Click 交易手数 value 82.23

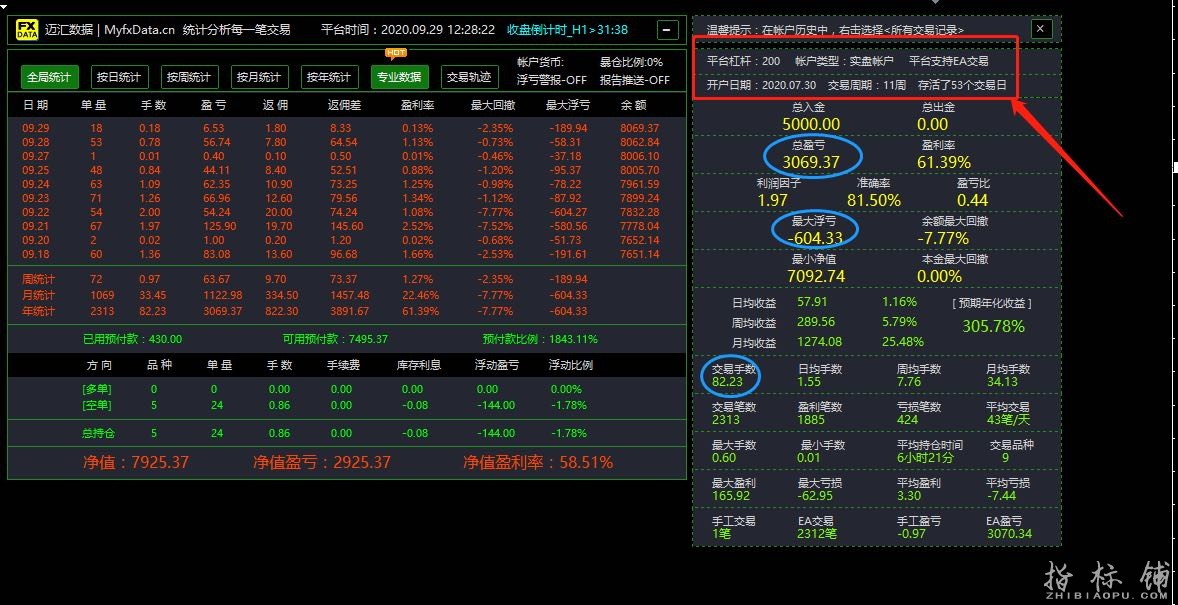click(x=728, y=382)
